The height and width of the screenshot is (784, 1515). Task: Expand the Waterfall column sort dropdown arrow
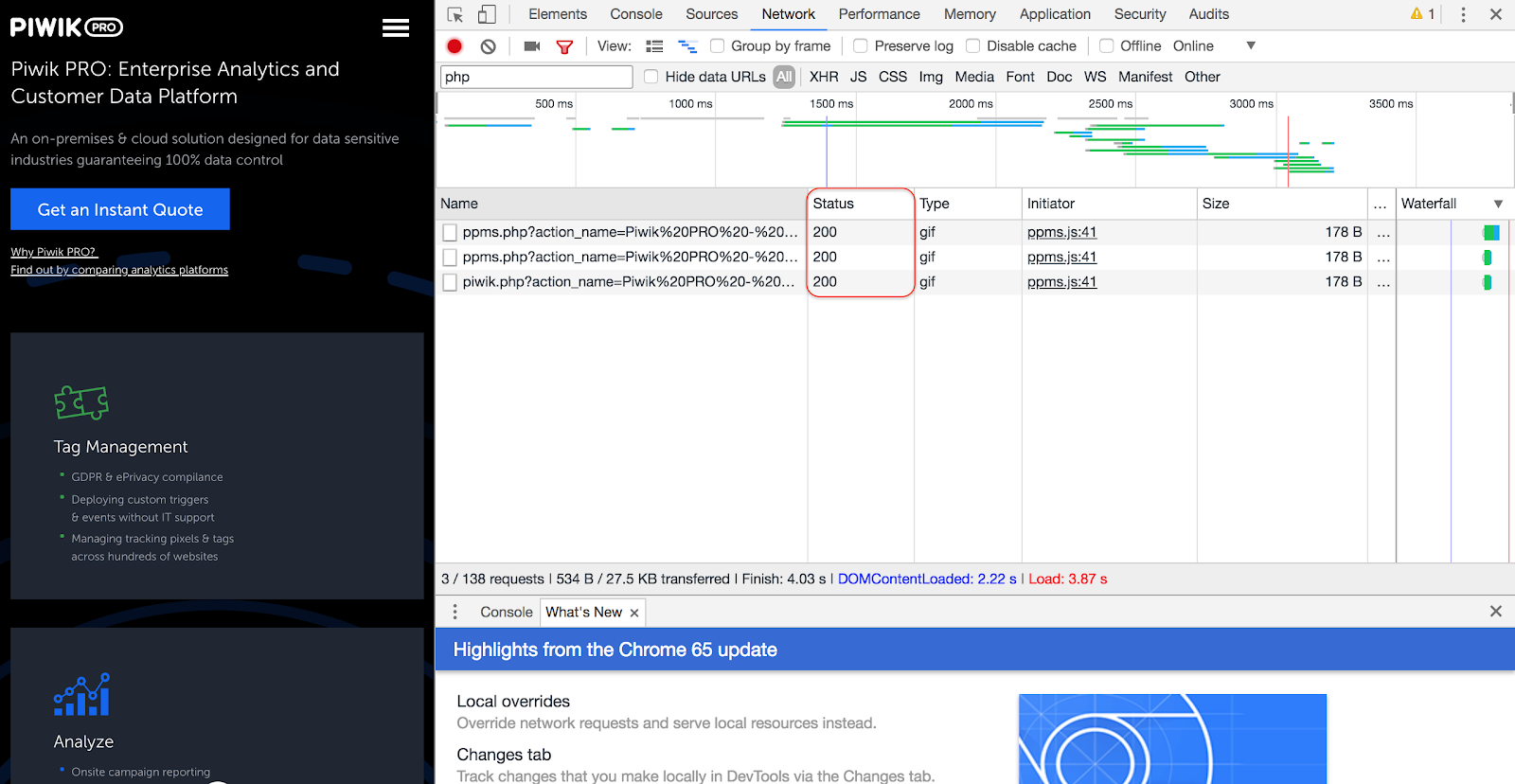coord(1498,204)
